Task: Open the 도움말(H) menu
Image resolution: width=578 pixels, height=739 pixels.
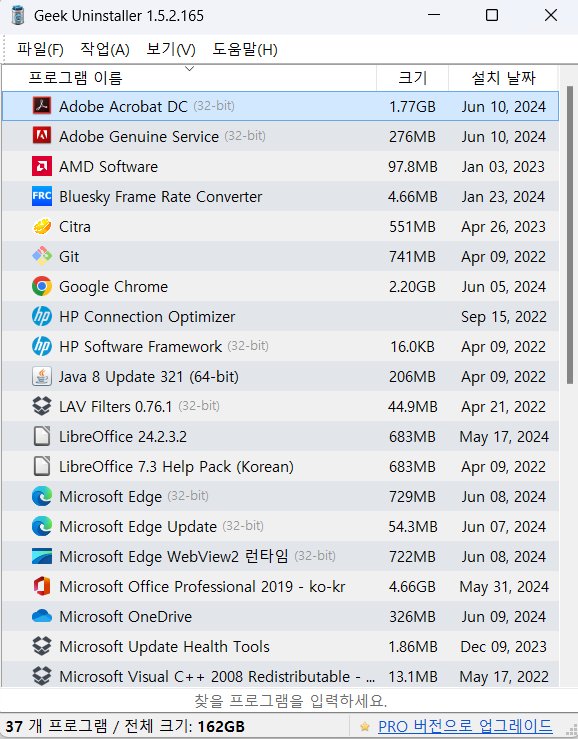Action: coord(245,49)
